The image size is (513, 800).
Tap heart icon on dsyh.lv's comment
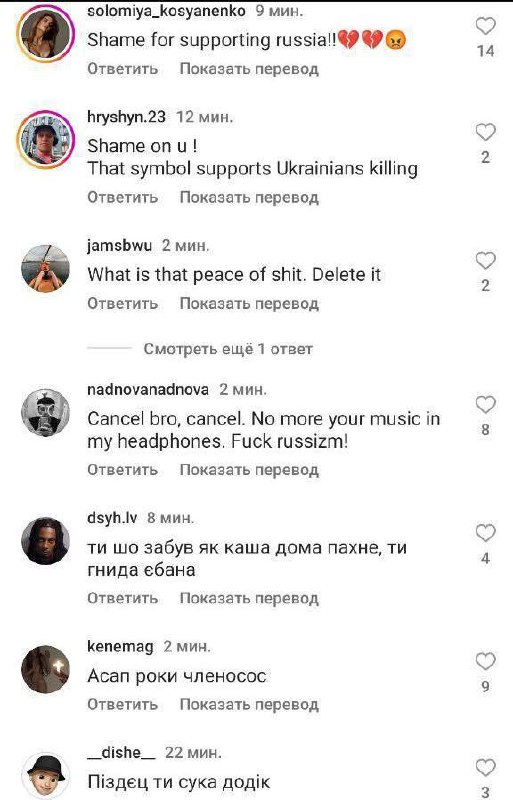(x=485, y=533)
